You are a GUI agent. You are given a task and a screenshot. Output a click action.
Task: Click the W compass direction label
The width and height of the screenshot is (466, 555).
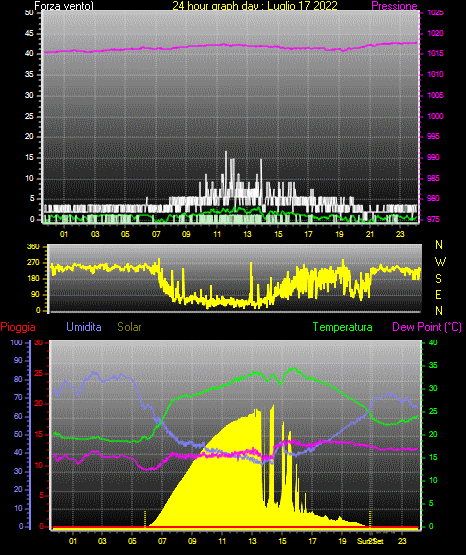440,262
